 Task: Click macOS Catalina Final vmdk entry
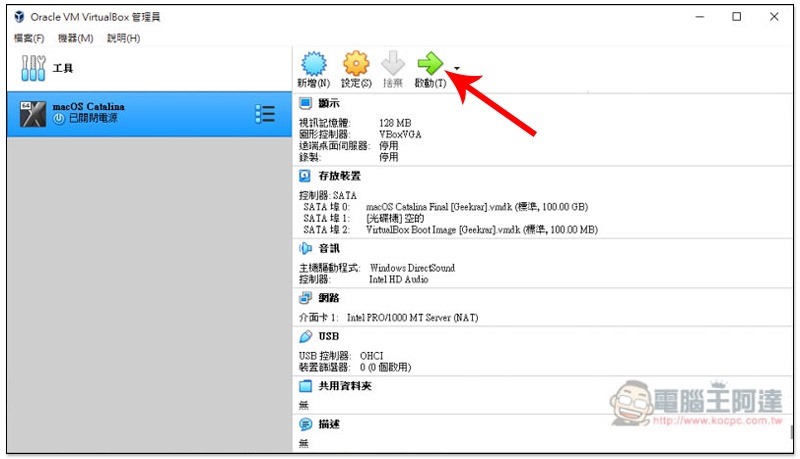coord(477,207)
